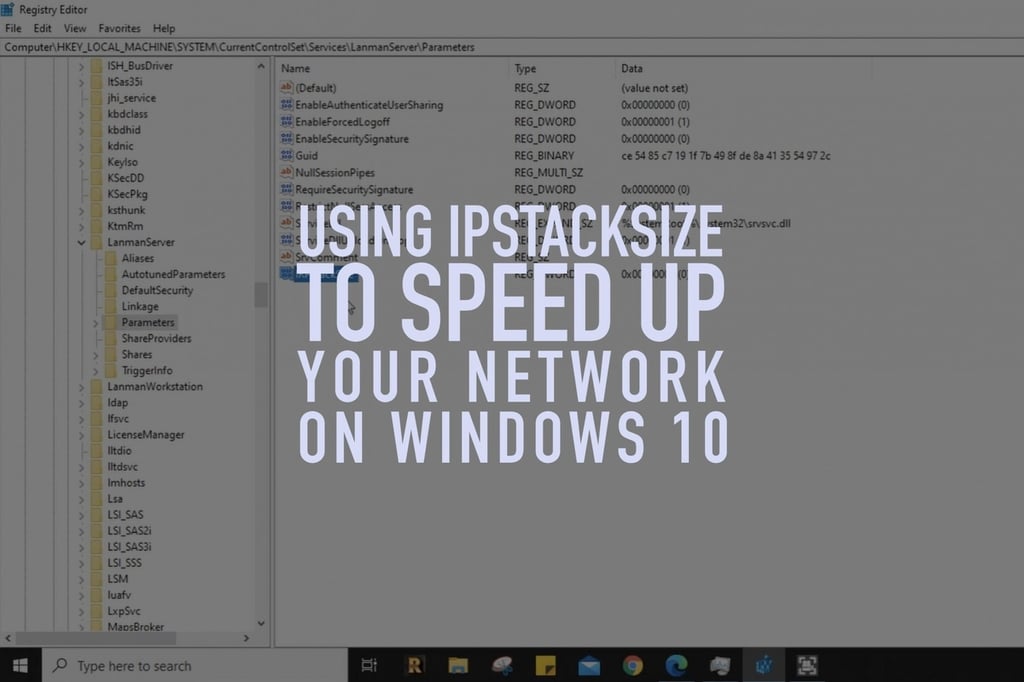This screenshot has height=682, width=1024.
Task: Expand the KtmRm key
Action: (x=81, y=227)
